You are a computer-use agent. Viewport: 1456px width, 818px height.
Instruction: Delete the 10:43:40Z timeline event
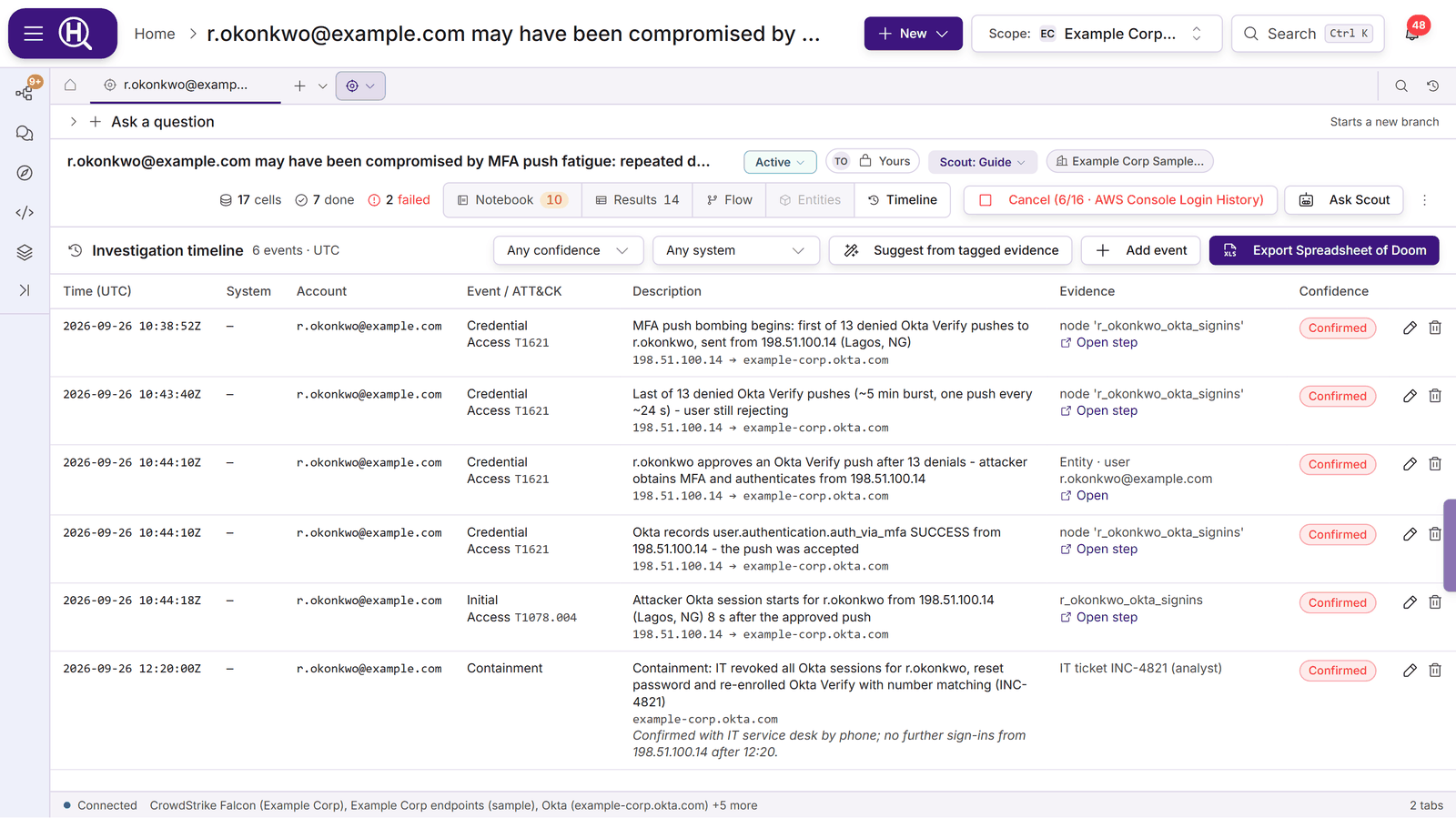click(x=1435, y=396)
